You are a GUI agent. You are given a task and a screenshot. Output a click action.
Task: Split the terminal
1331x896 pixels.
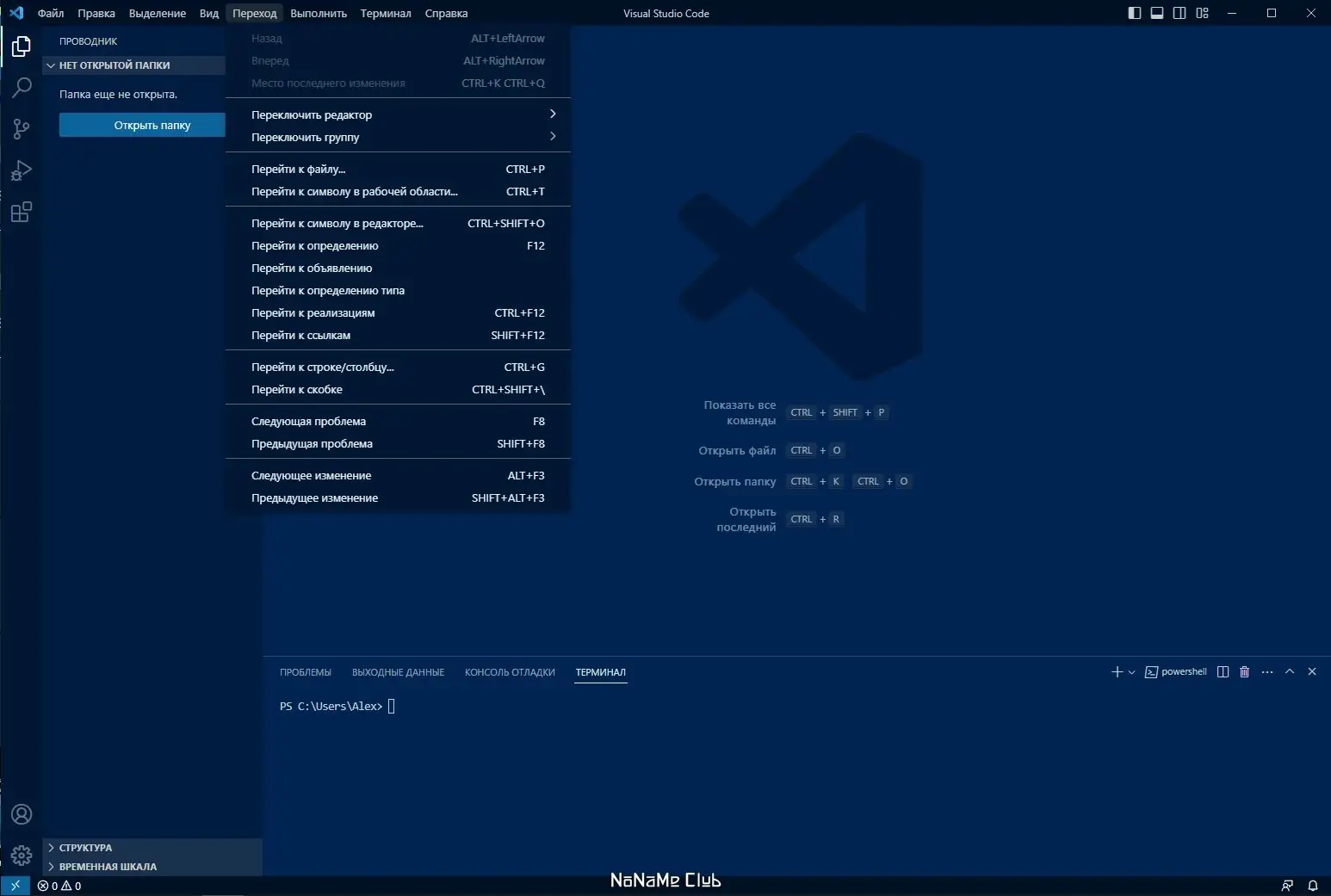pyautogui.click(x=1223, y=672)
